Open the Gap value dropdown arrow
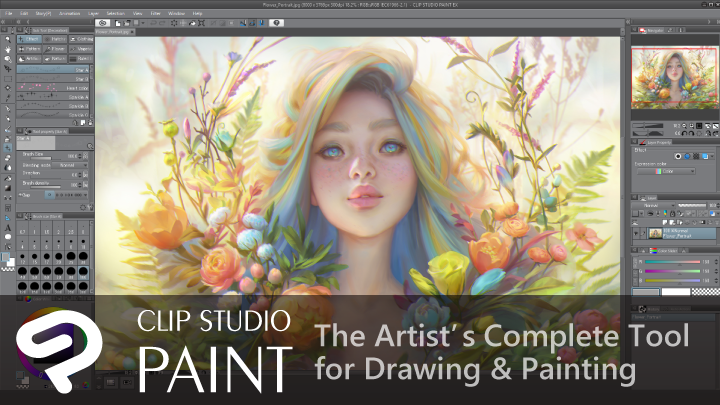The width and height of the screenshot is (720, 405). [85, 195]
